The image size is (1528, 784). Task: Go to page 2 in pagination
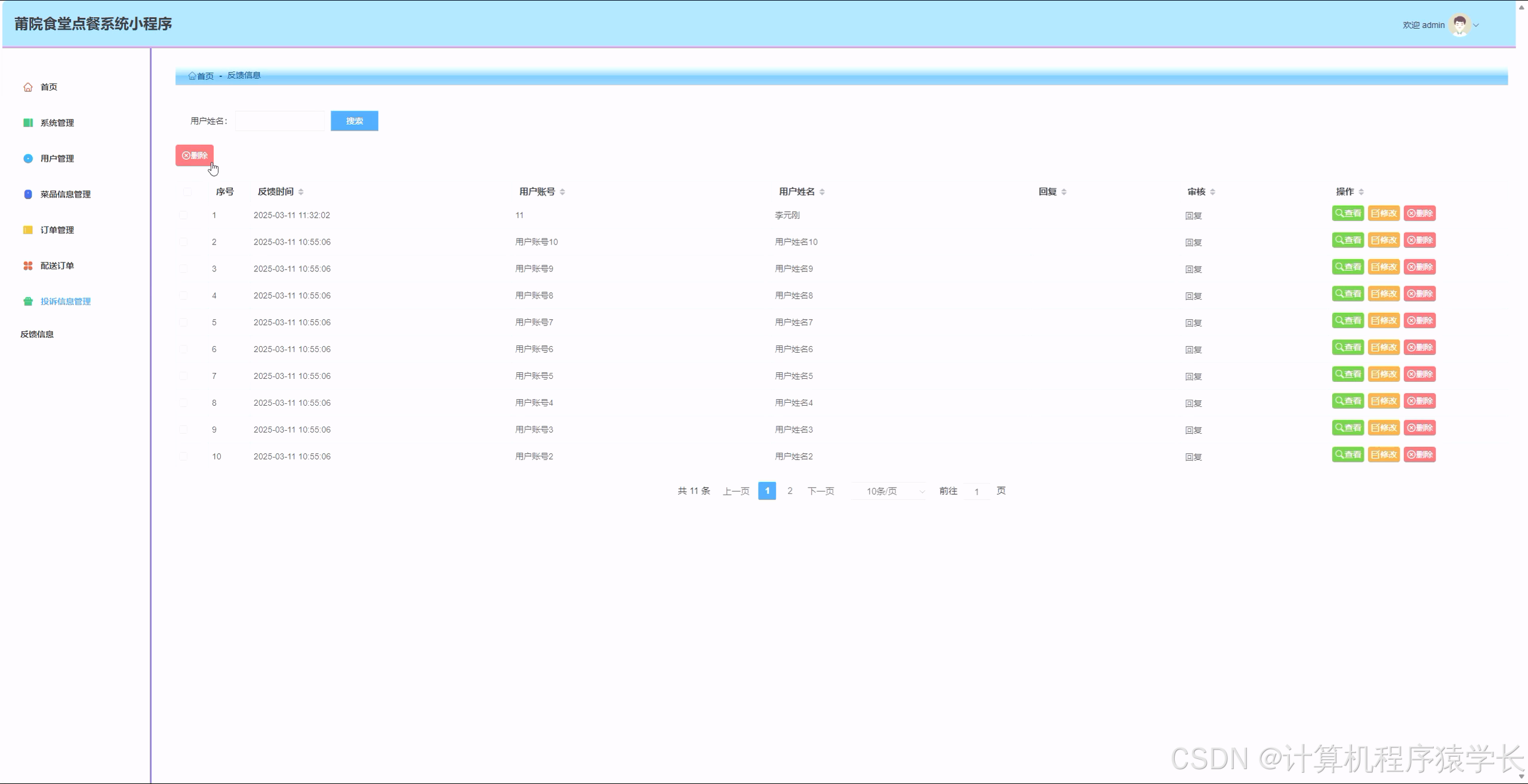pyautogui.click(x=790, y=490)
